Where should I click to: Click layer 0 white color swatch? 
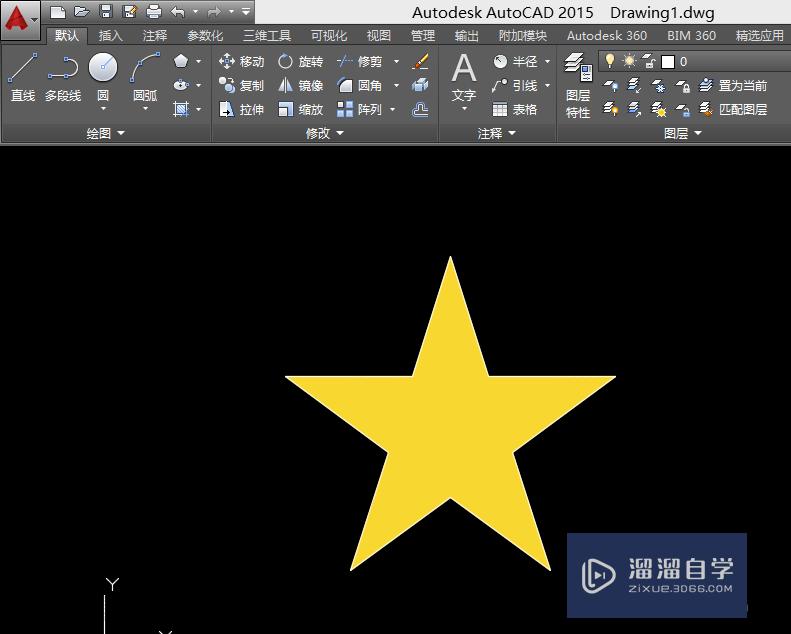click(x=668, y=62)
